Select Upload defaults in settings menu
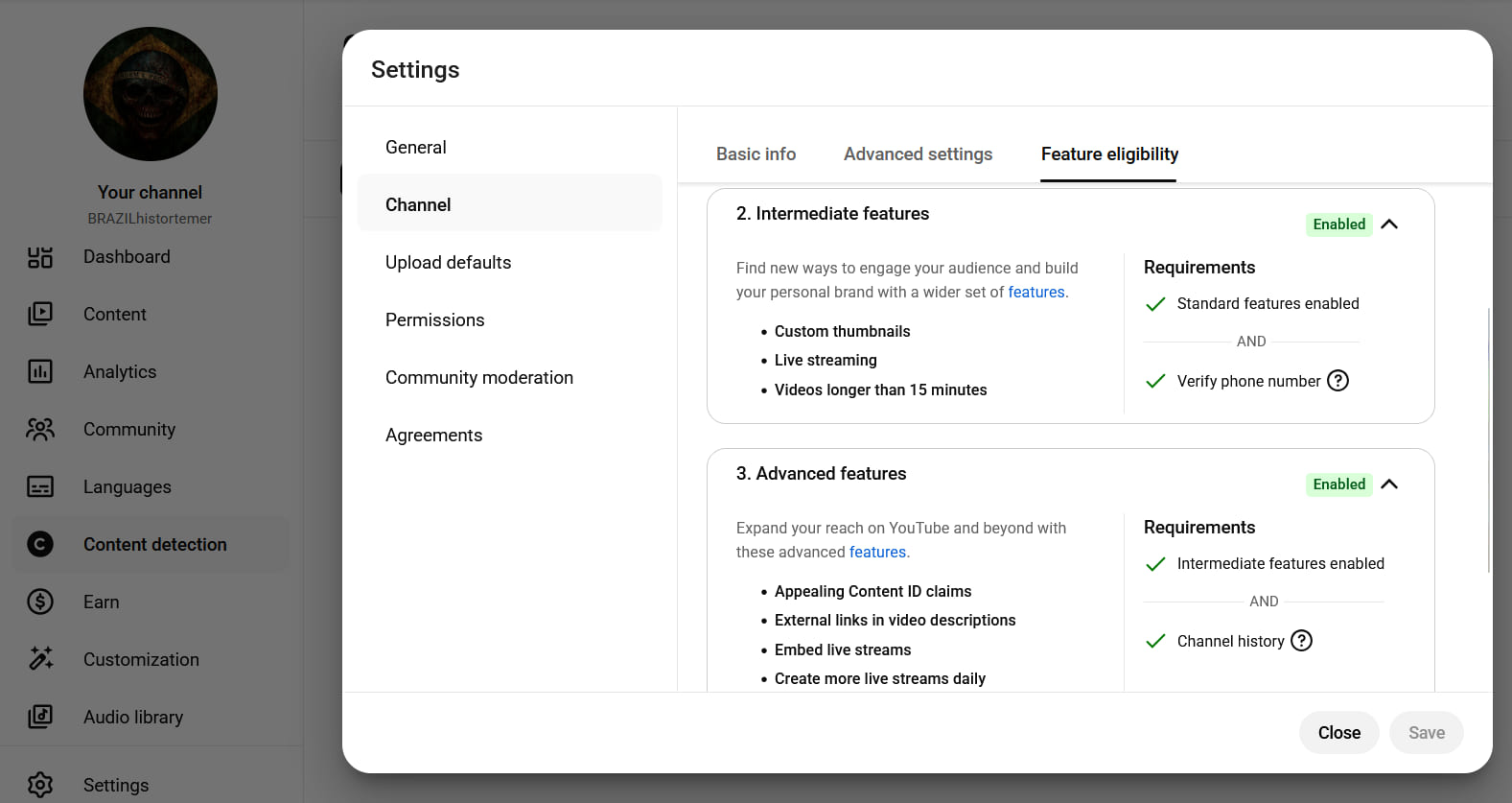The image size is (1512, 803). coord(448,263)
